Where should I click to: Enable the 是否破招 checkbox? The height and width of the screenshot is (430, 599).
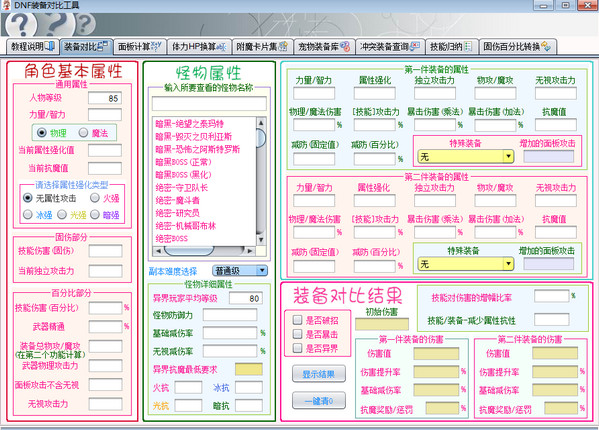[x=297, y=320]
